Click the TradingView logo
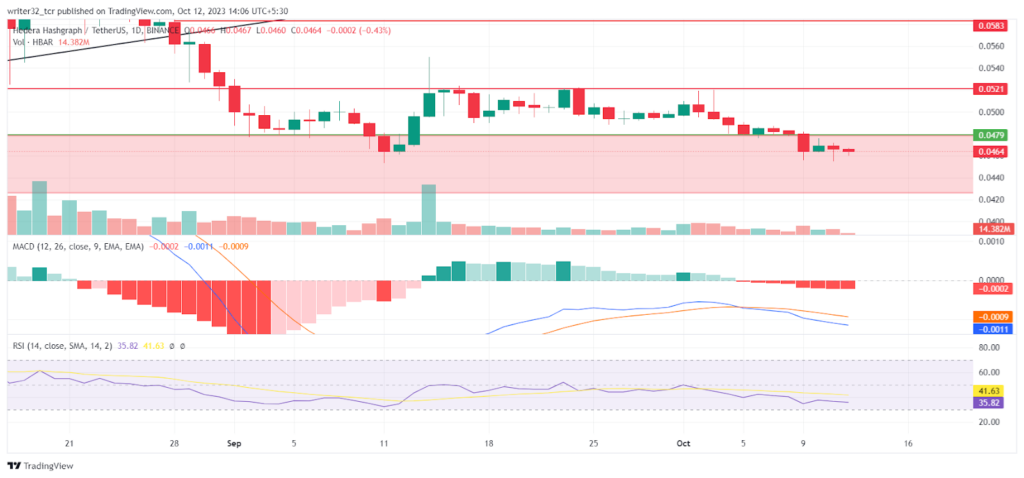Screen dimensions: 1024x478 [x=40, y=466]
